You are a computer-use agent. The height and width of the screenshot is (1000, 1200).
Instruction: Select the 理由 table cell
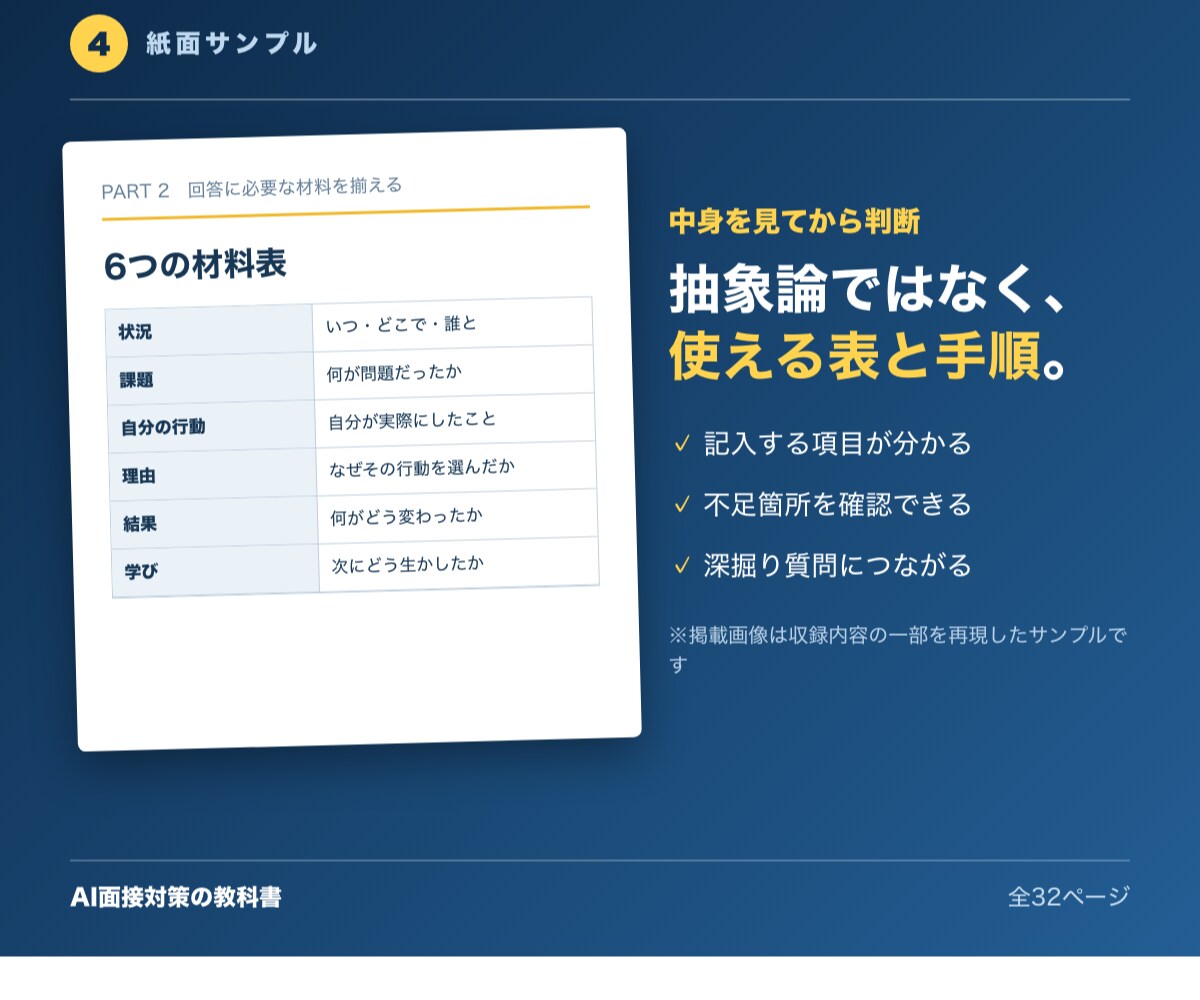pyautogui.click(x=212, y=474)
